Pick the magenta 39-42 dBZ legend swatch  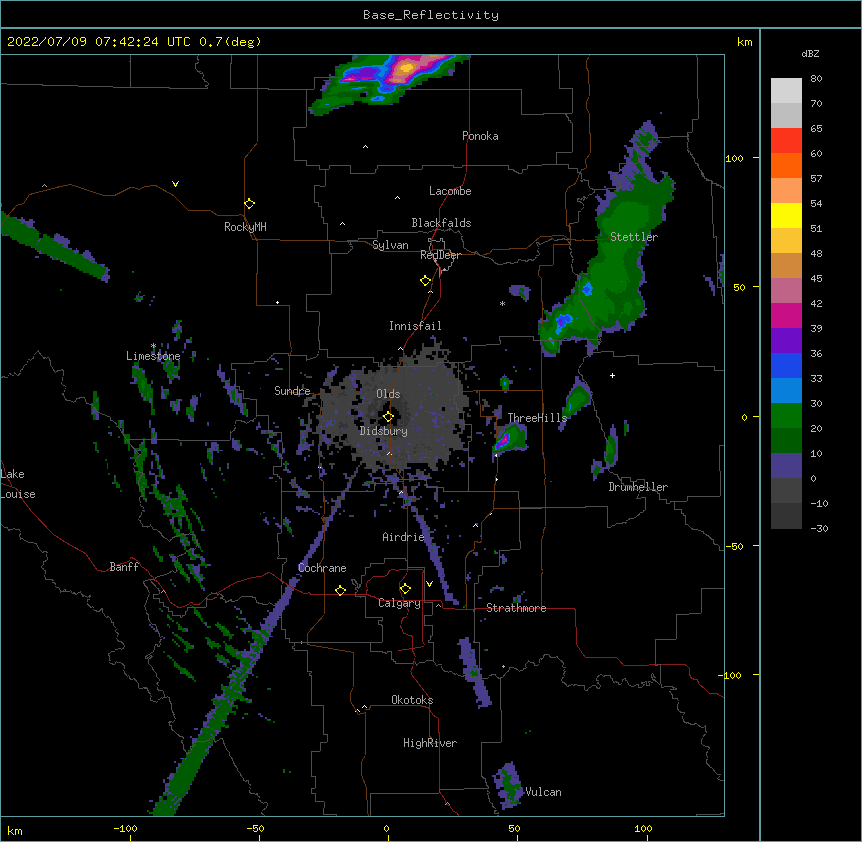[x=786, y=315]
